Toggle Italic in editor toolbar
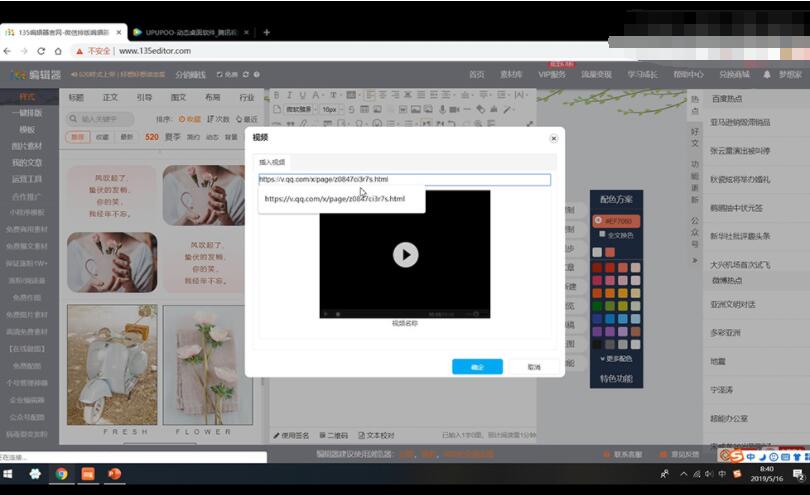 pyautogui.click(x=289, y=95)
